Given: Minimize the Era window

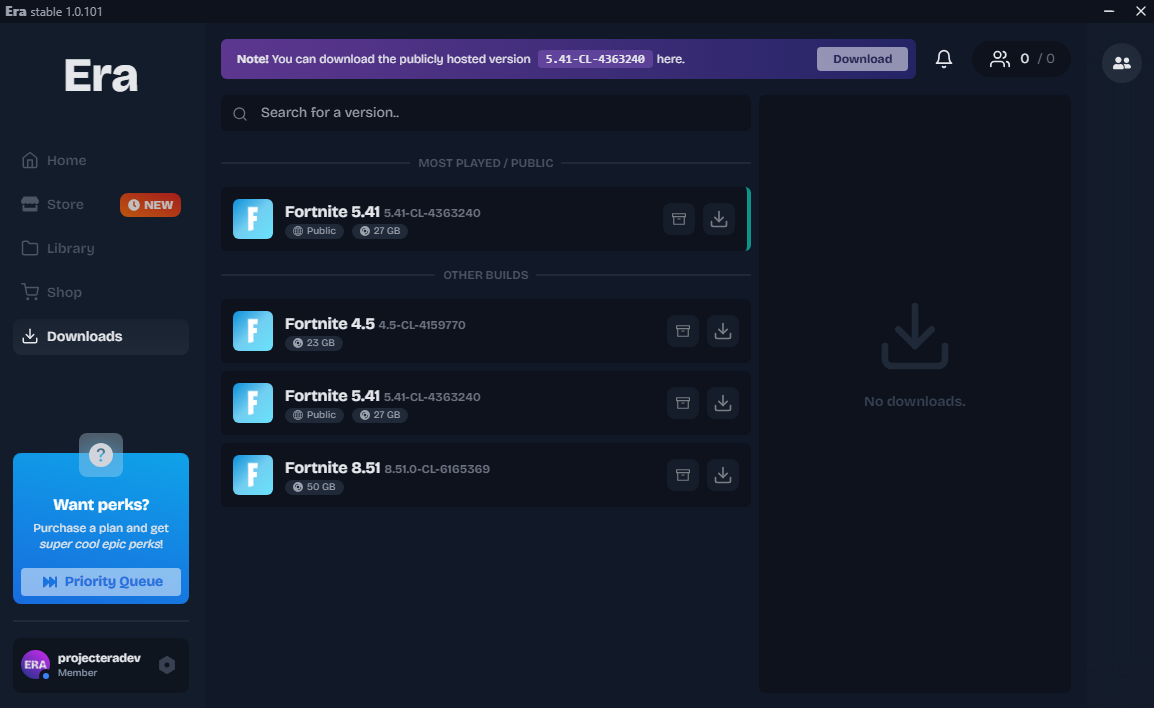Looking at the screenshot, I should (x=1108, y=11).
